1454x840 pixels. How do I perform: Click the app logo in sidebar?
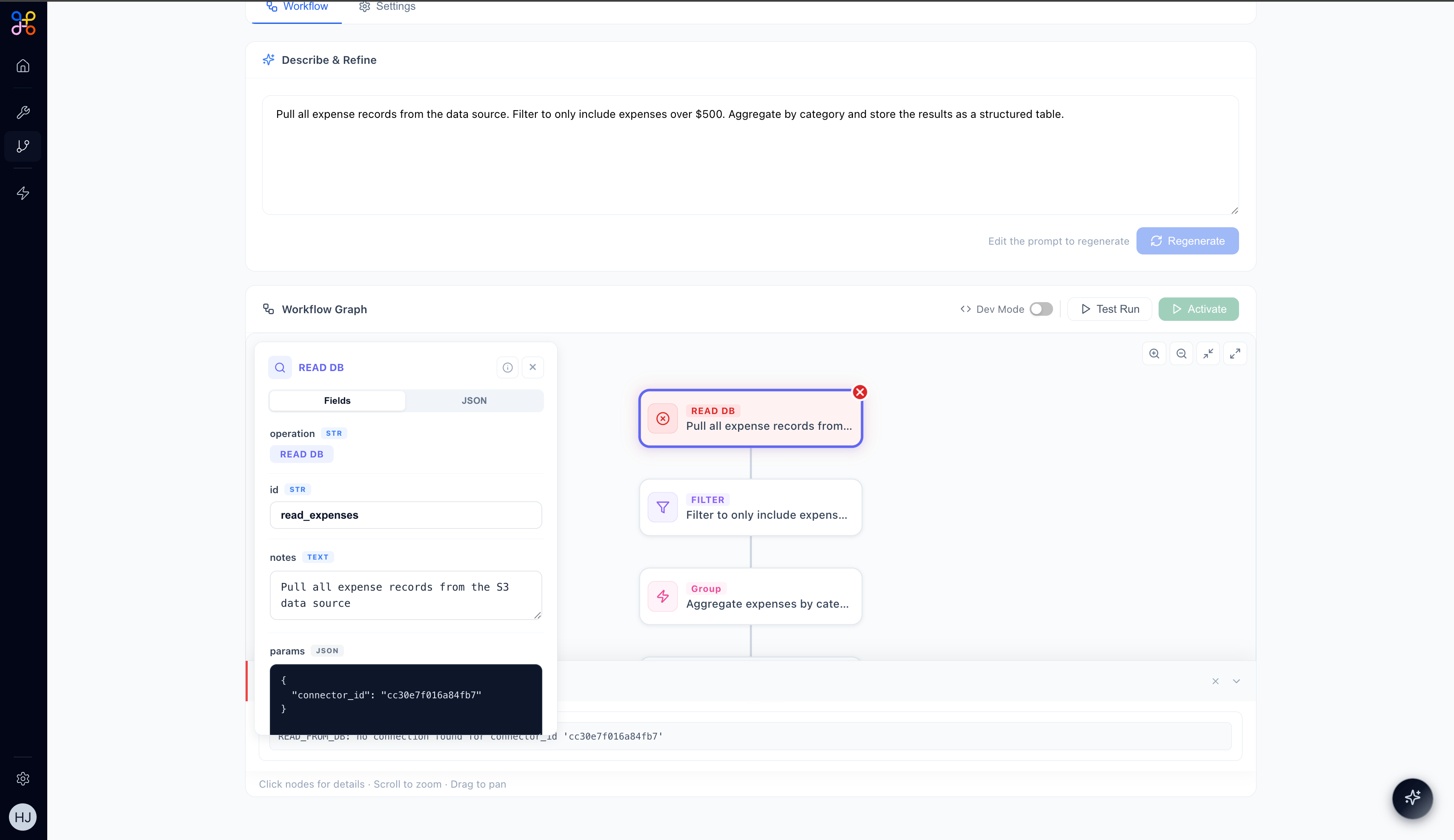click(24, 23)
